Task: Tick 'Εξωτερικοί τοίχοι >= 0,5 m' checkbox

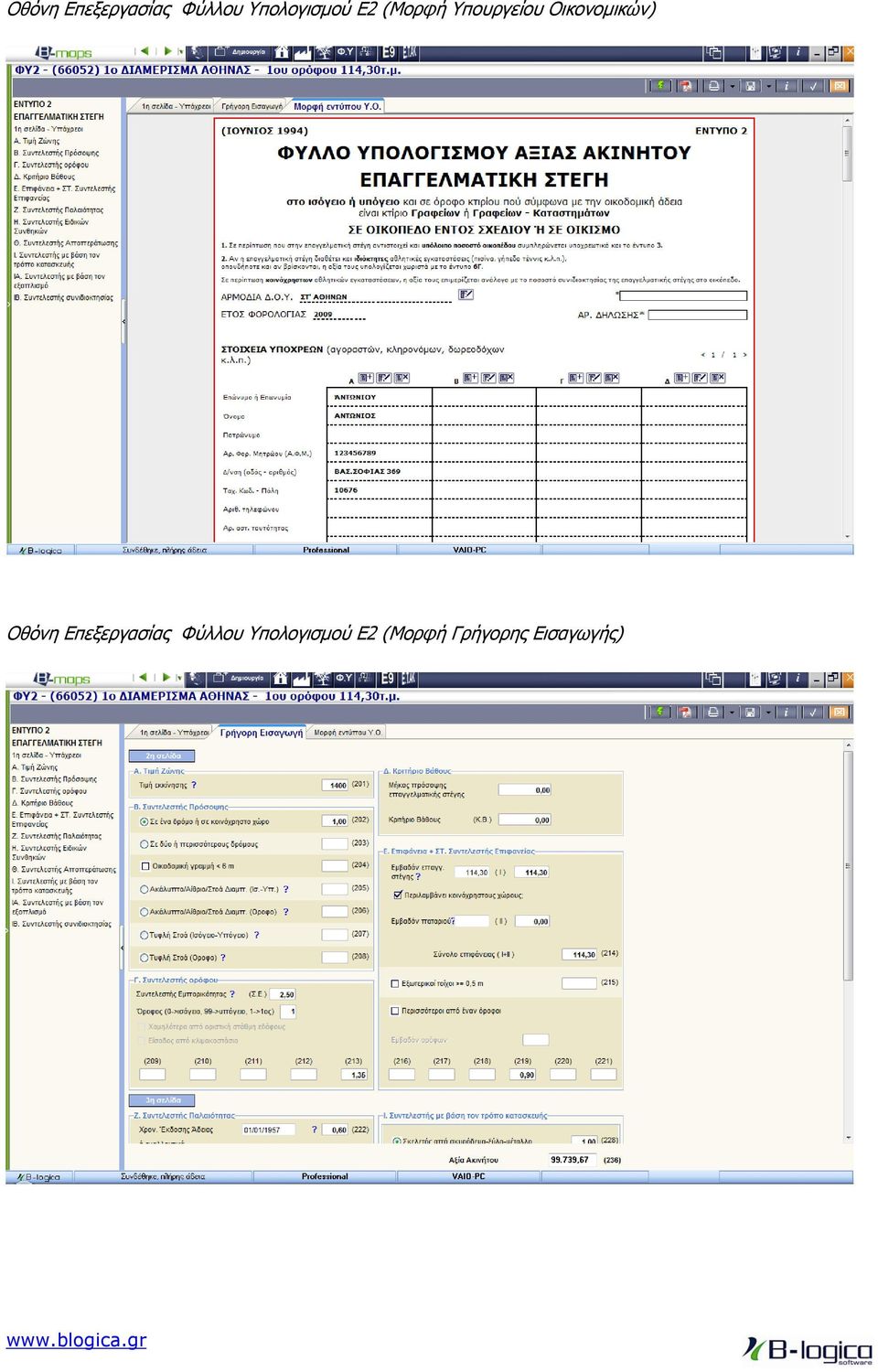Action: pyautogui.click(x=395, y=984)
